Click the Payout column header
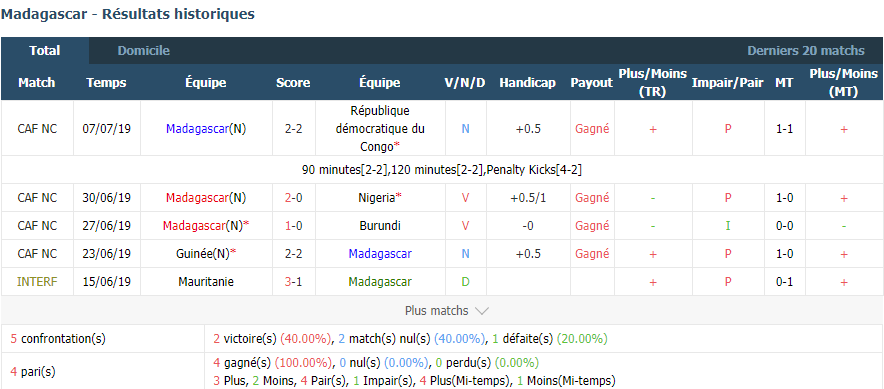The height and width of the screenshot is (389, 884). (x=591, y=83)
